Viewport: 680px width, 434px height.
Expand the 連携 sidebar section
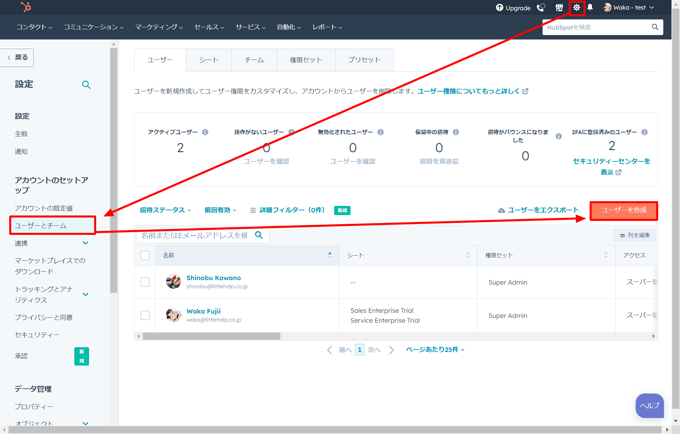[85, 243]
